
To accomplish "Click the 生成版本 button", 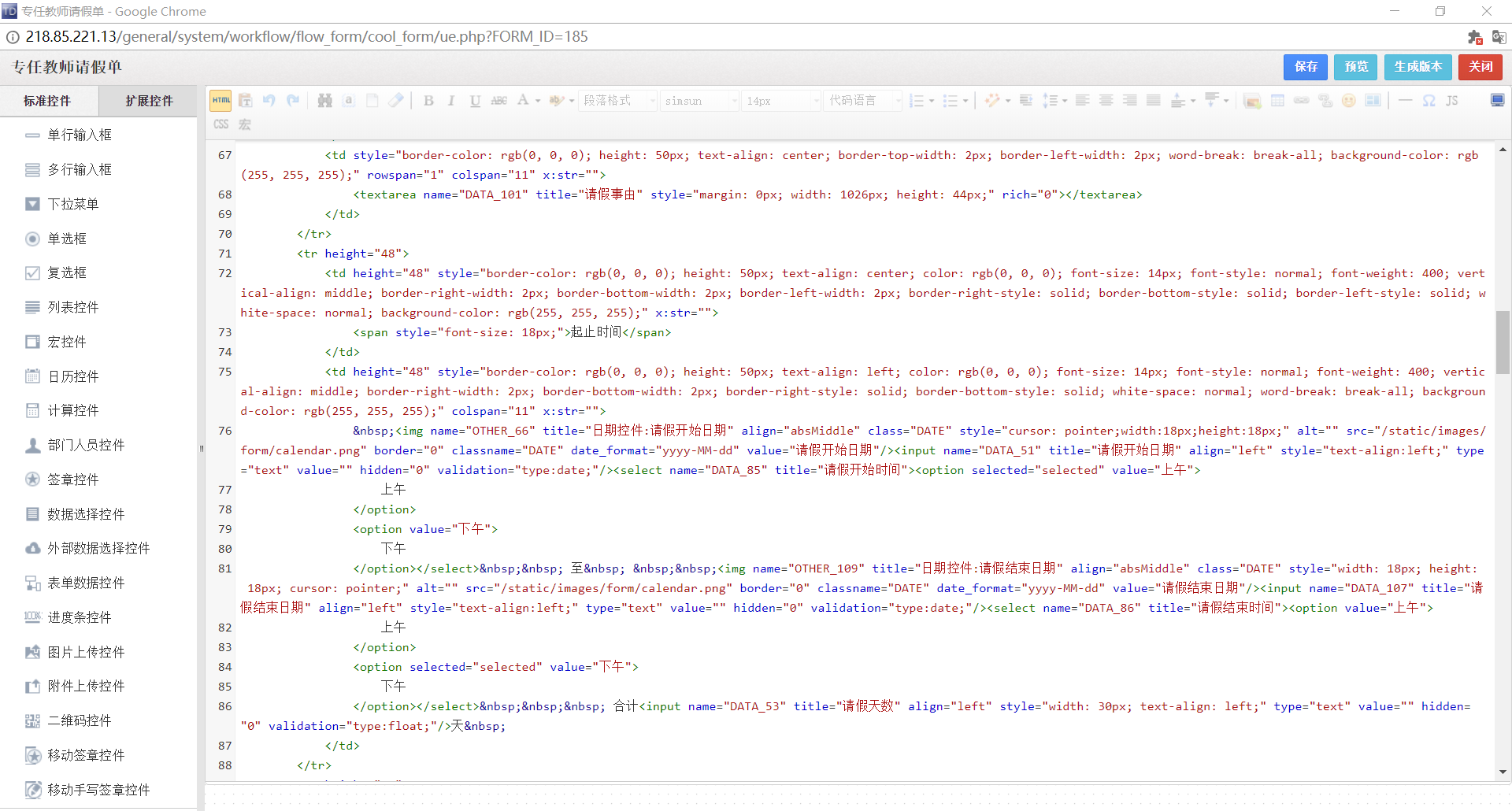I will [x=1417, y=67].
